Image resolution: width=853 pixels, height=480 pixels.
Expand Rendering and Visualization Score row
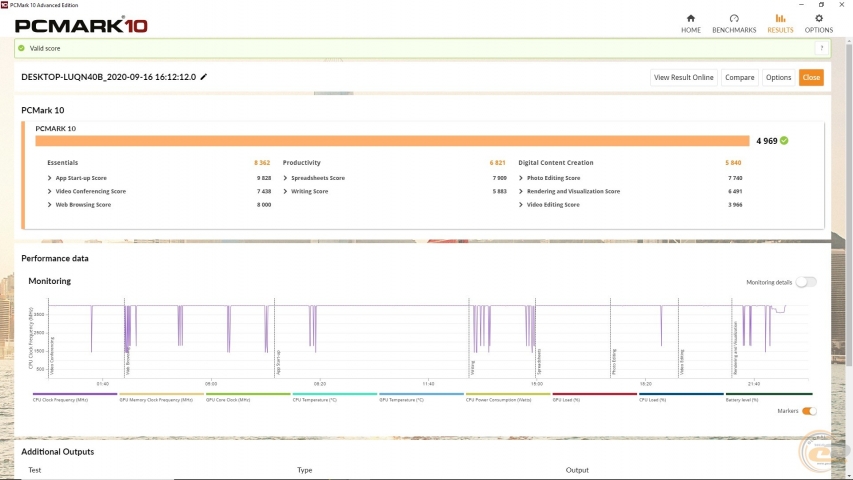[x=521, y=191]
